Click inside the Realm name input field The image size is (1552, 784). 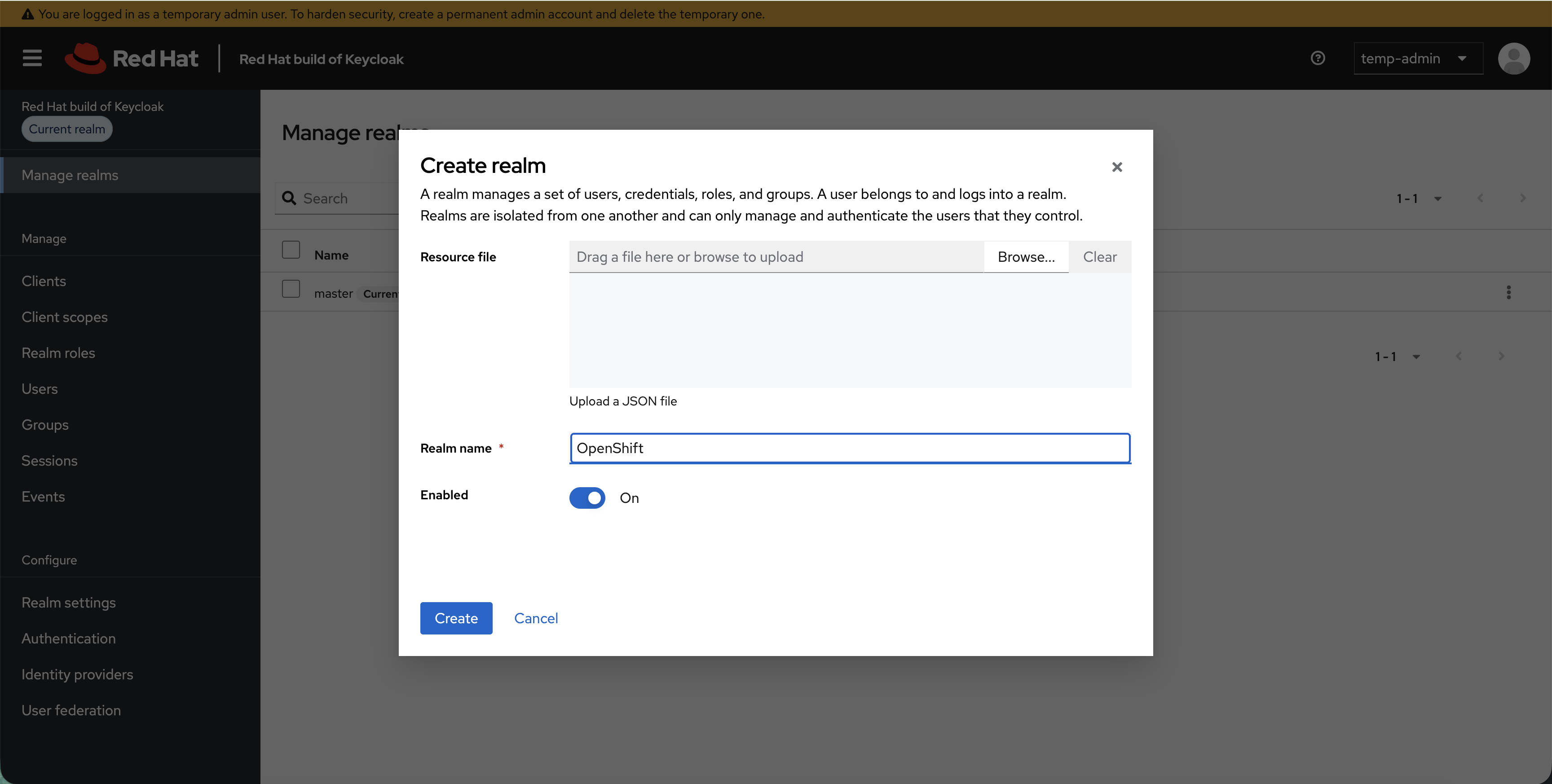[850, 448]
